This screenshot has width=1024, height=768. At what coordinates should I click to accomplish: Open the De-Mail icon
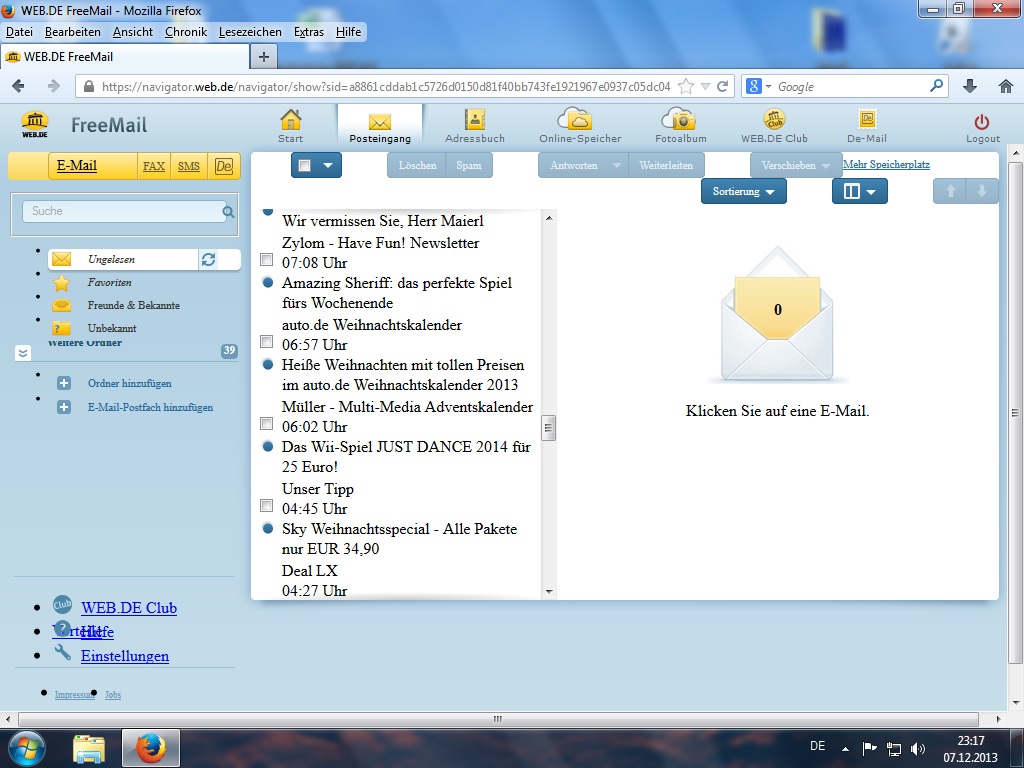[x=867, y=119]
